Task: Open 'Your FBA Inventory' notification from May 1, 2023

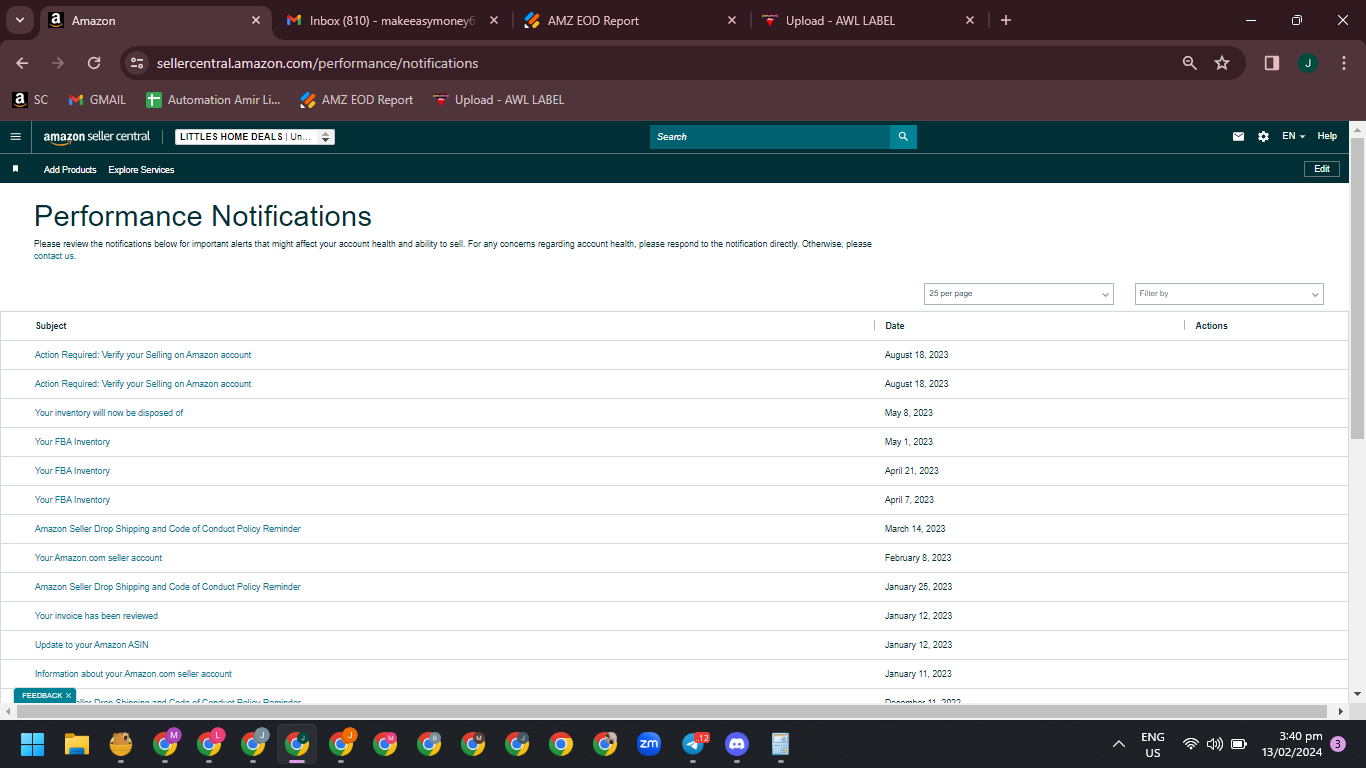Action: 72,442
